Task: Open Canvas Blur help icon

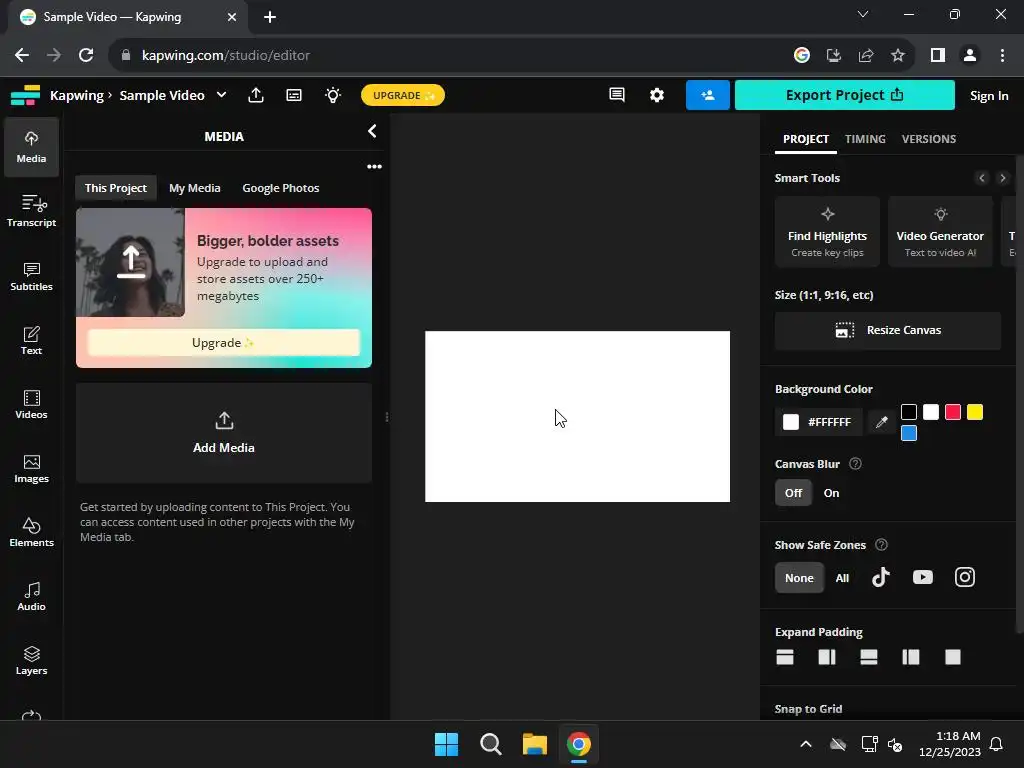Action: (x=855, y=464)
